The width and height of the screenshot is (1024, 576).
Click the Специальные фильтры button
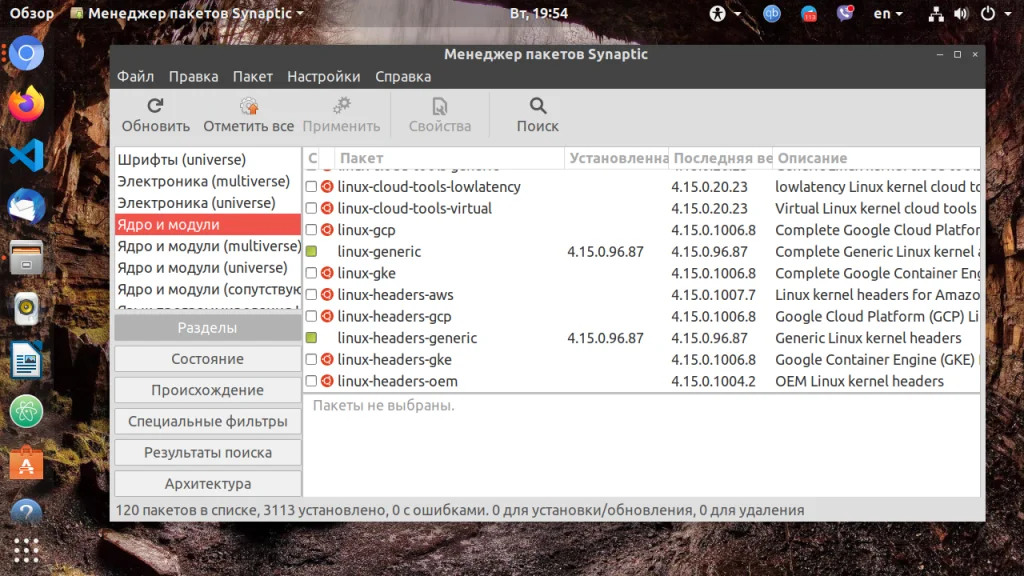point(208,421)
